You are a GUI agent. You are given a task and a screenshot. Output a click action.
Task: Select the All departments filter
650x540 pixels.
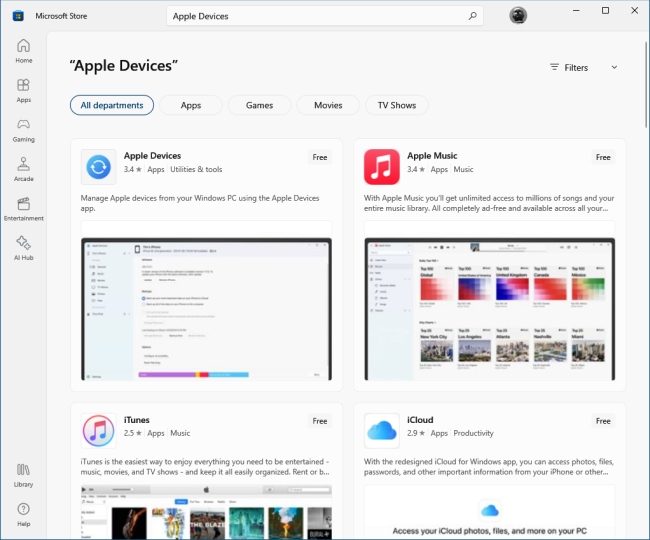[x=112, y=105]
